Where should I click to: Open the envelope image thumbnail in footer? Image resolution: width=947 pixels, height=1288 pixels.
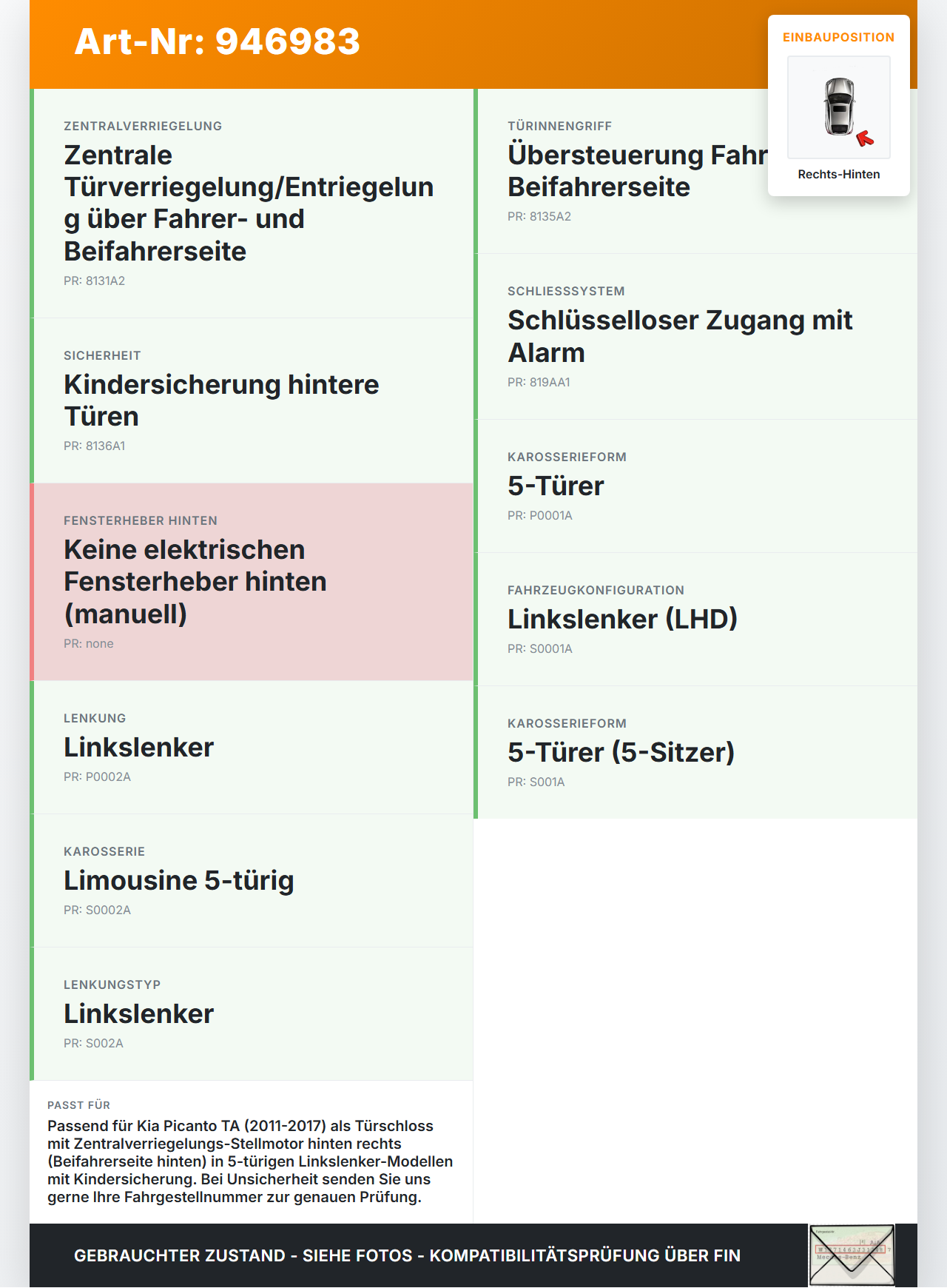click(852, 1255)
